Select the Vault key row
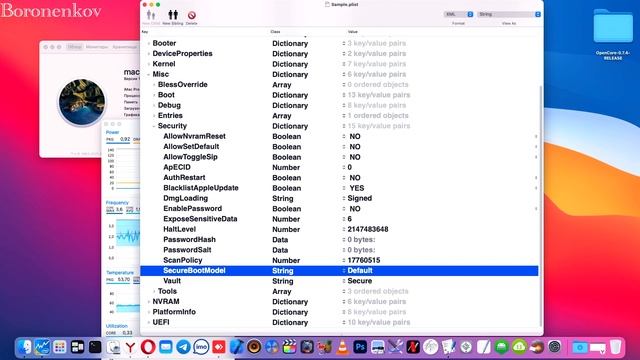Viewport: 640px width, 360px height. tap(172, 281)
